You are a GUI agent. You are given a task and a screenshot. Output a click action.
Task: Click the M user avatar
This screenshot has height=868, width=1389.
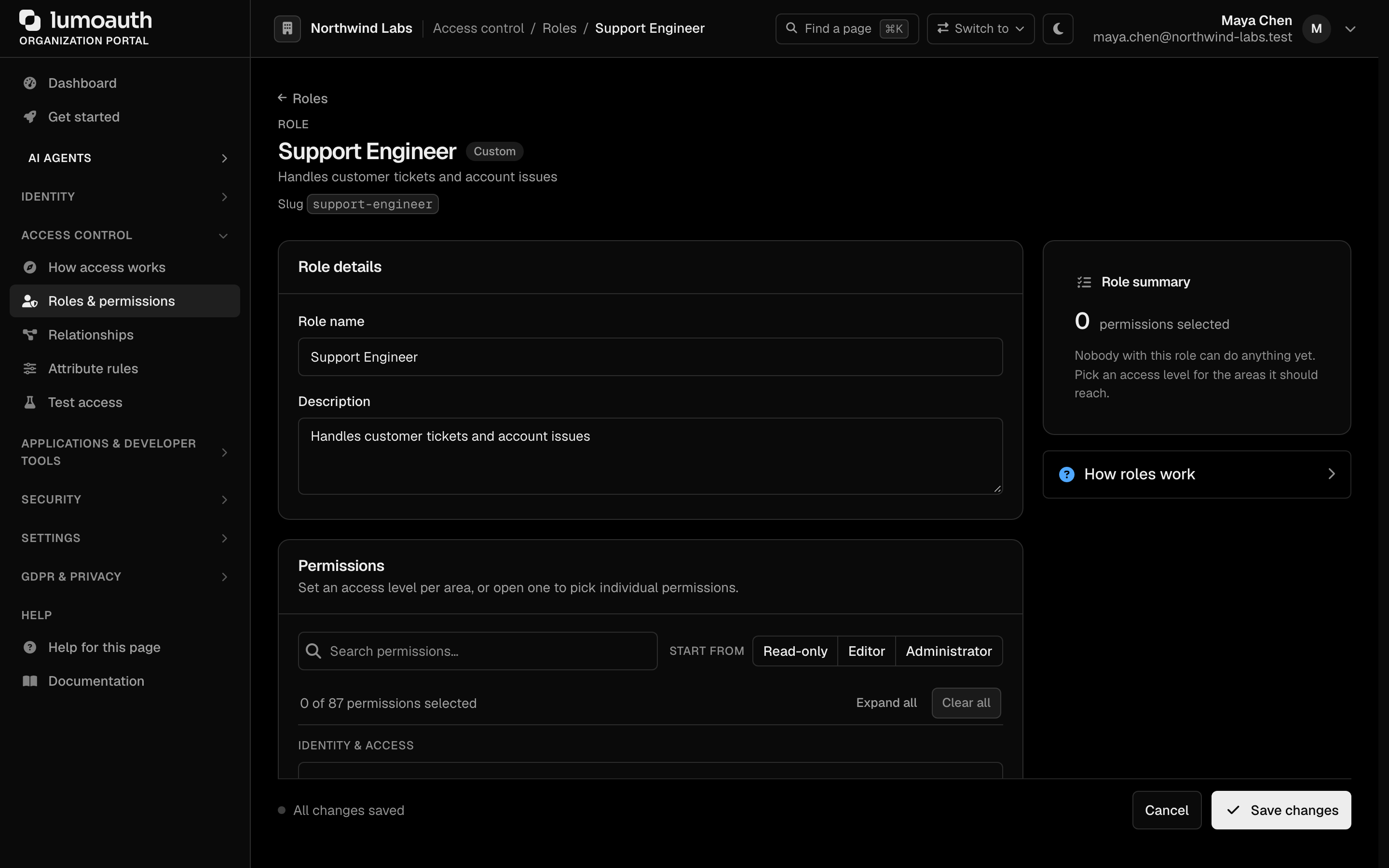[x=1316, y=29]
